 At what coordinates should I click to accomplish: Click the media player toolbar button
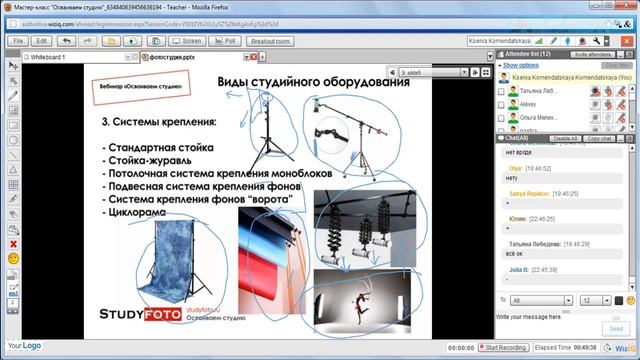(x=156, y=41)
